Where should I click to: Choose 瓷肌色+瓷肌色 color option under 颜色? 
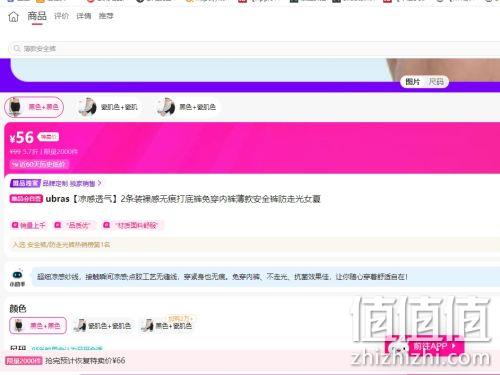click(x=102, y=326)
